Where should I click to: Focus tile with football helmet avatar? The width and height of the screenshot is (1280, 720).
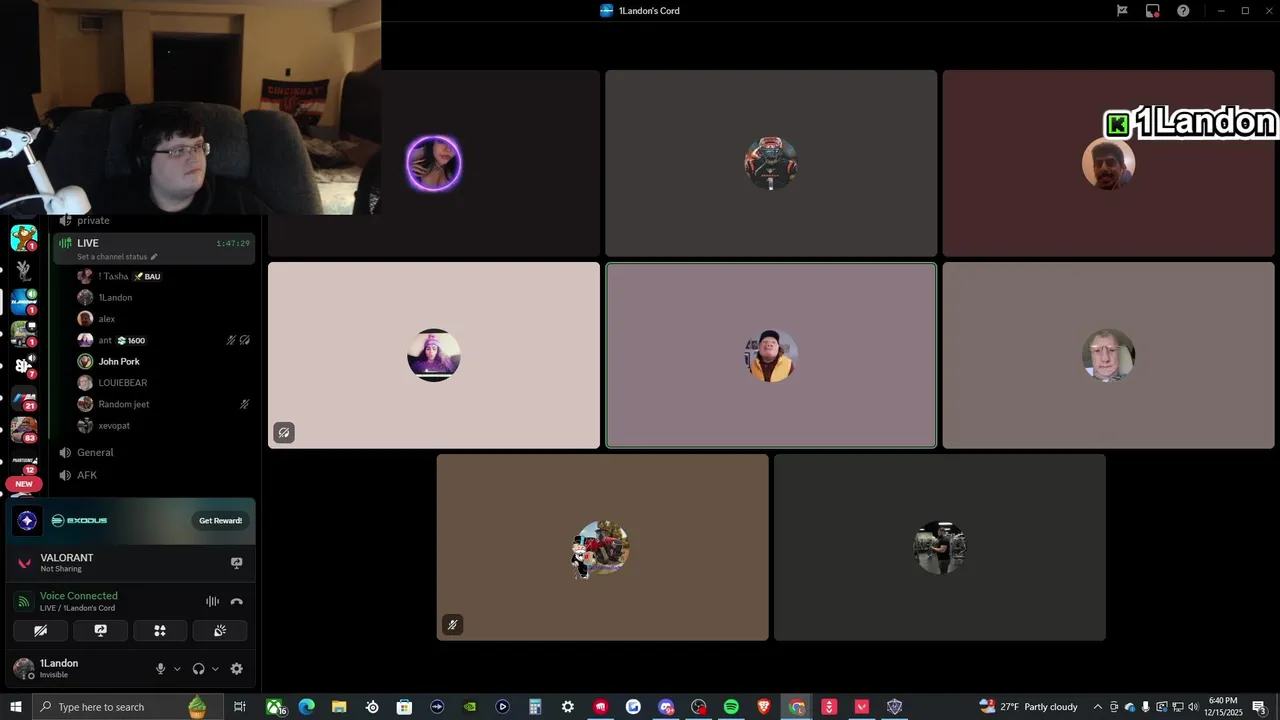click(x=771, y=163)
